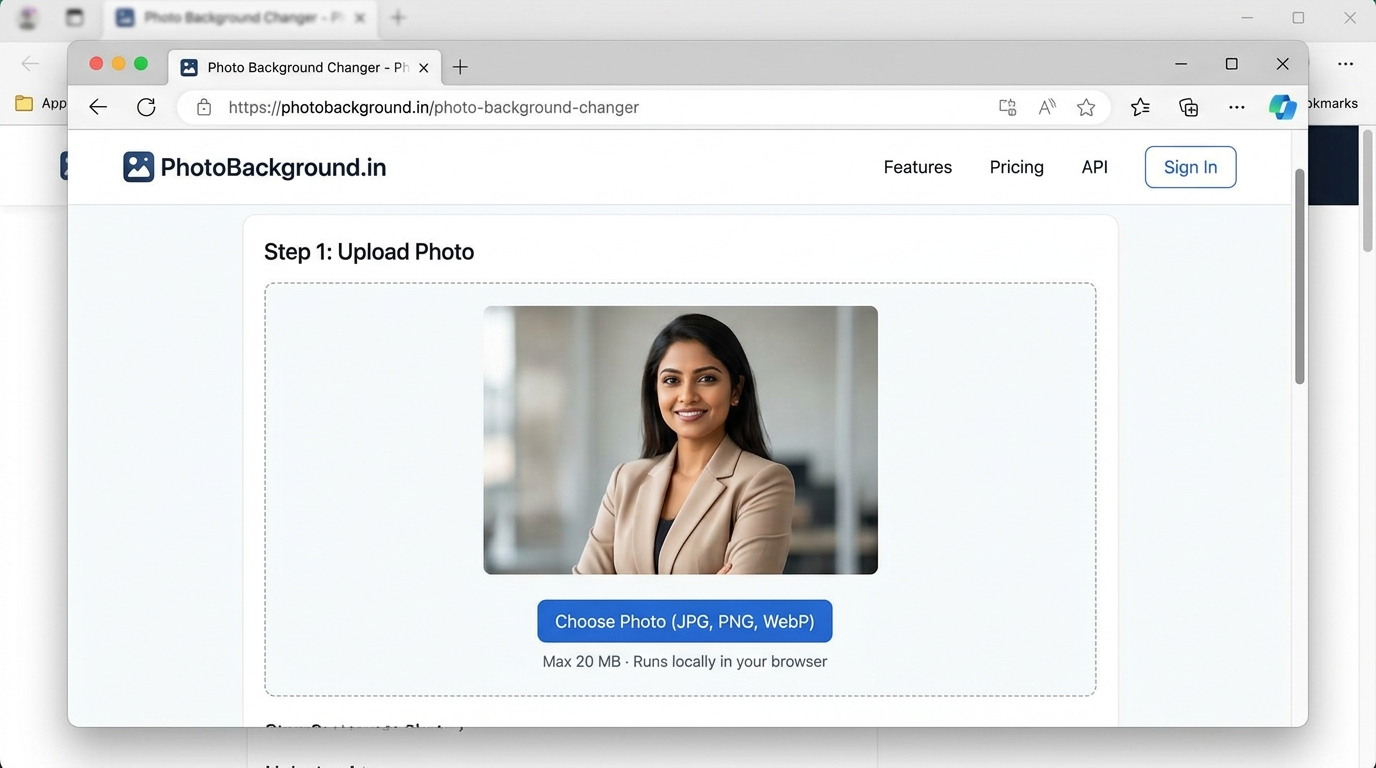Open the background window's ellipsis menu

1346,64
